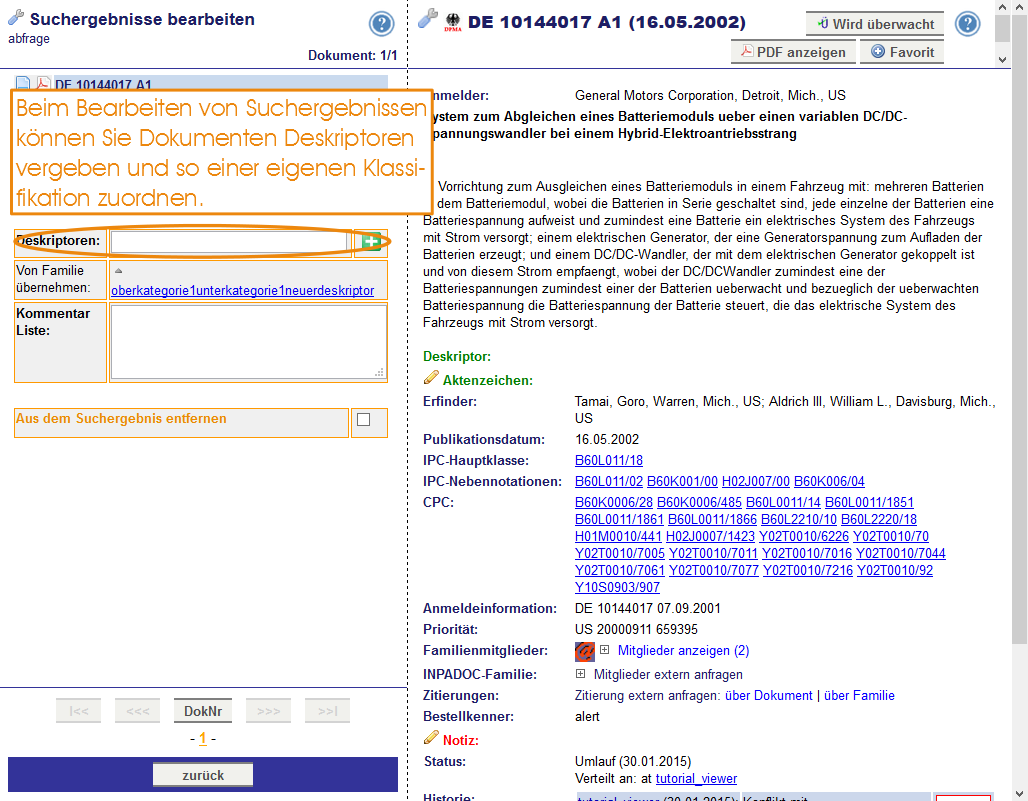
Task: Open the tutorial_viewer link under Status
Action: tap(696, 779)
